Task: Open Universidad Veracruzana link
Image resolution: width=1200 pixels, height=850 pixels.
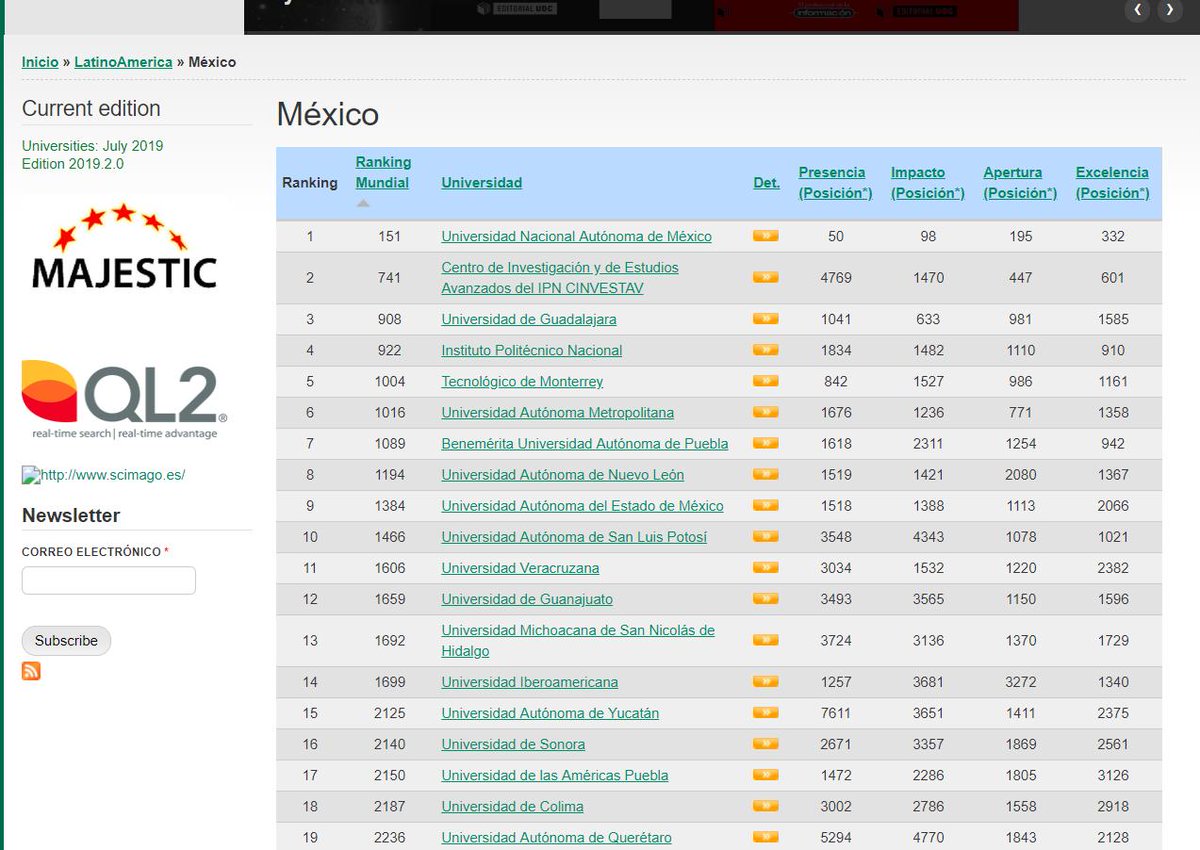Action: click(x=520, y=568)
